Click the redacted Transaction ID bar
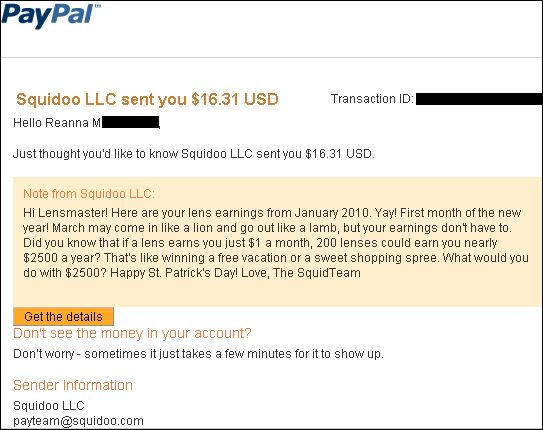The width and height of the screenshot is (543, 430). pyautogui.click(x=479, y=99)
